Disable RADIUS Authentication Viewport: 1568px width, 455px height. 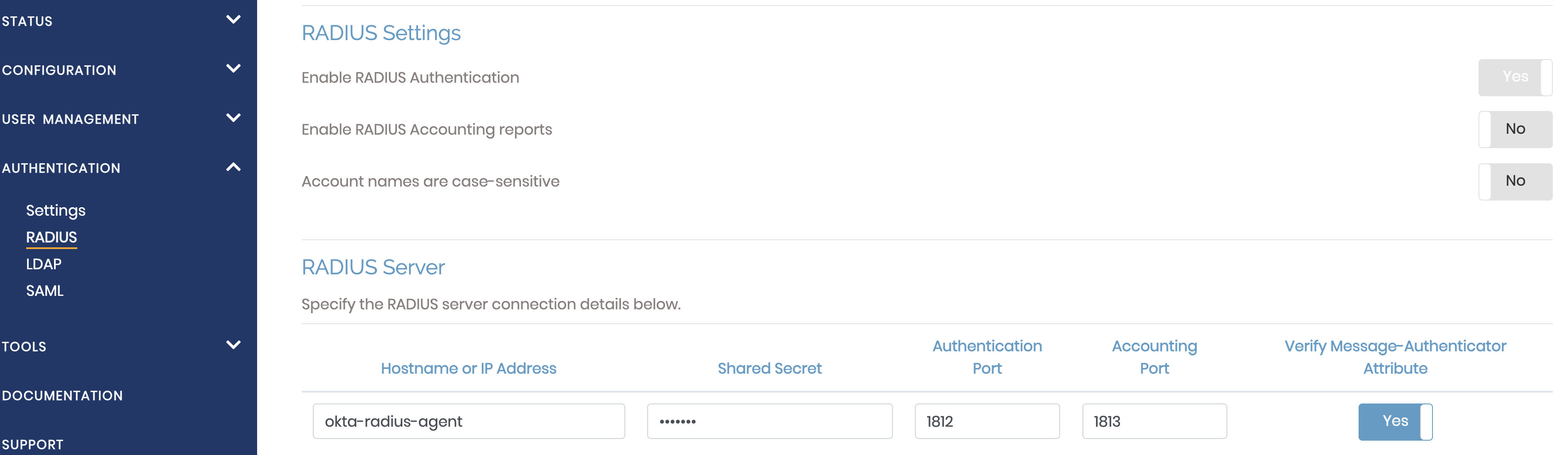click(x=1514, y=77)
